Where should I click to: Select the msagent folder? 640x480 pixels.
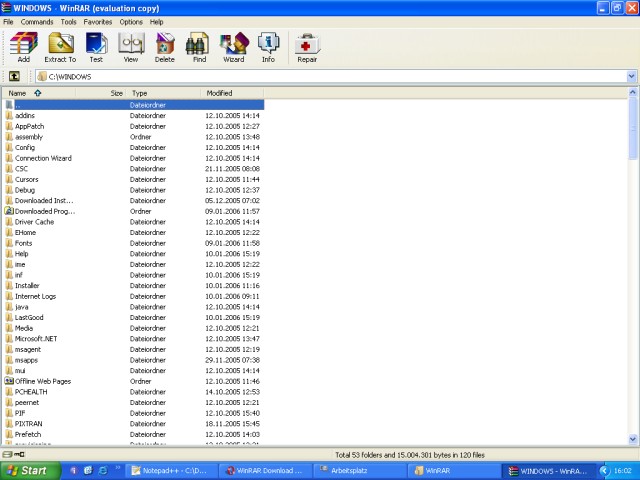[x=28, y=349]
